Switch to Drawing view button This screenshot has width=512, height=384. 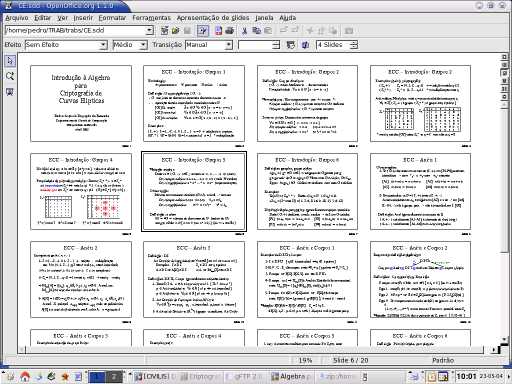tap(504, 57)
